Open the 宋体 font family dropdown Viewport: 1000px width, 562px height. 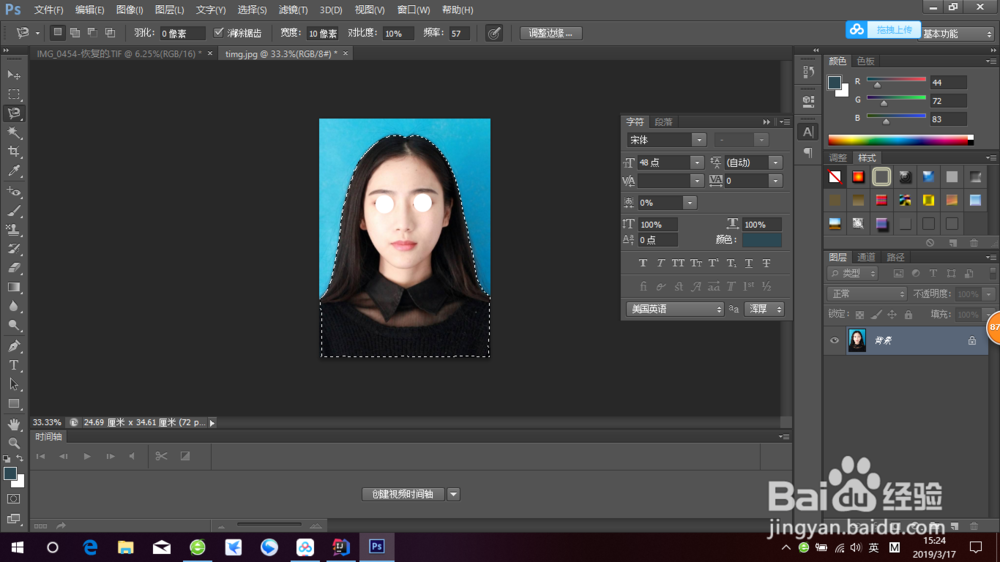pos(698,140)
